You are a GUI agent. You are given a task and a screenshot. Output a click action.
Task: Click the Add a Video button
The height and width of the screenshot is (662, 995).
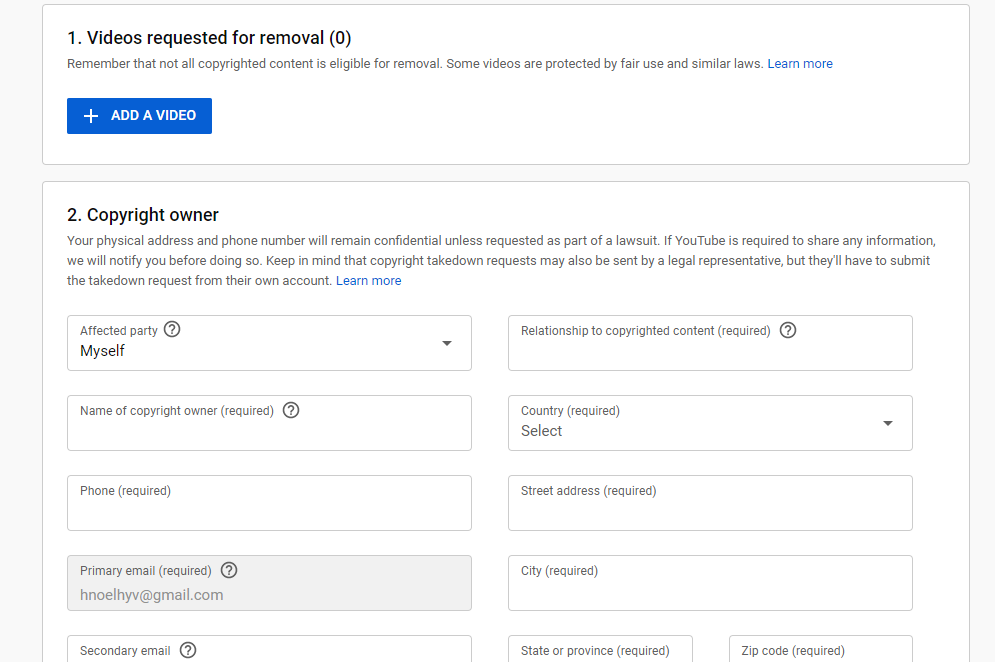pos(139,116)
